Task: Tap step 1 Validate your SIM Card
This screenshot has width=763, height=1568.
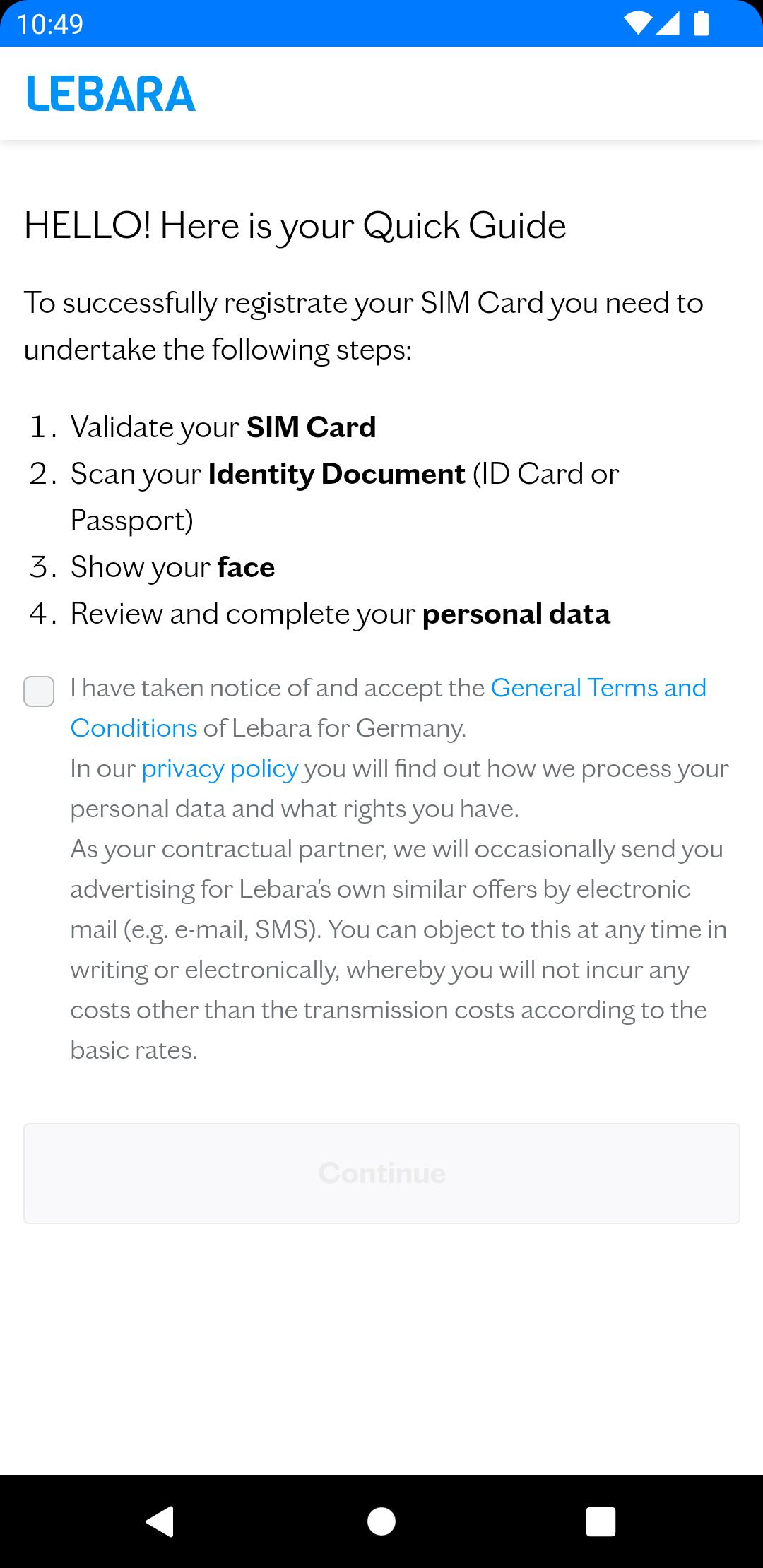Action: point(223,427)
